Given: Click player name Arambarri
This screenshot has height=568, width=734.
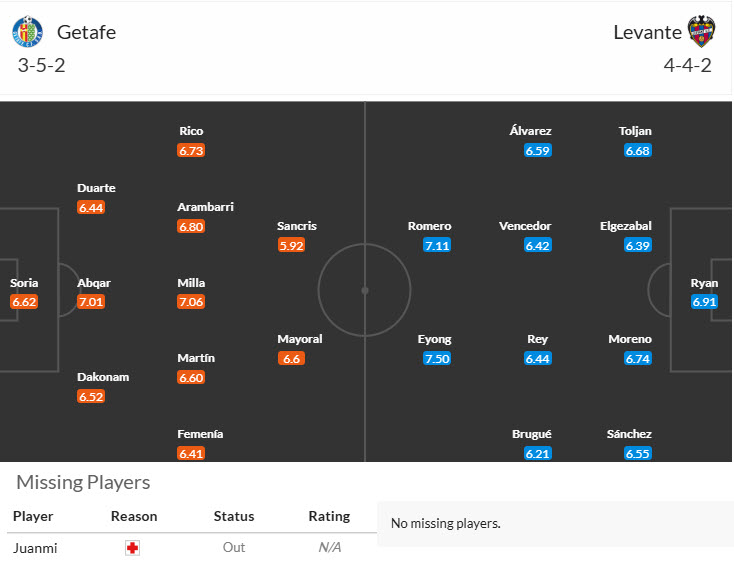Looking at the screenshot, I should click(x=205, y=207).
